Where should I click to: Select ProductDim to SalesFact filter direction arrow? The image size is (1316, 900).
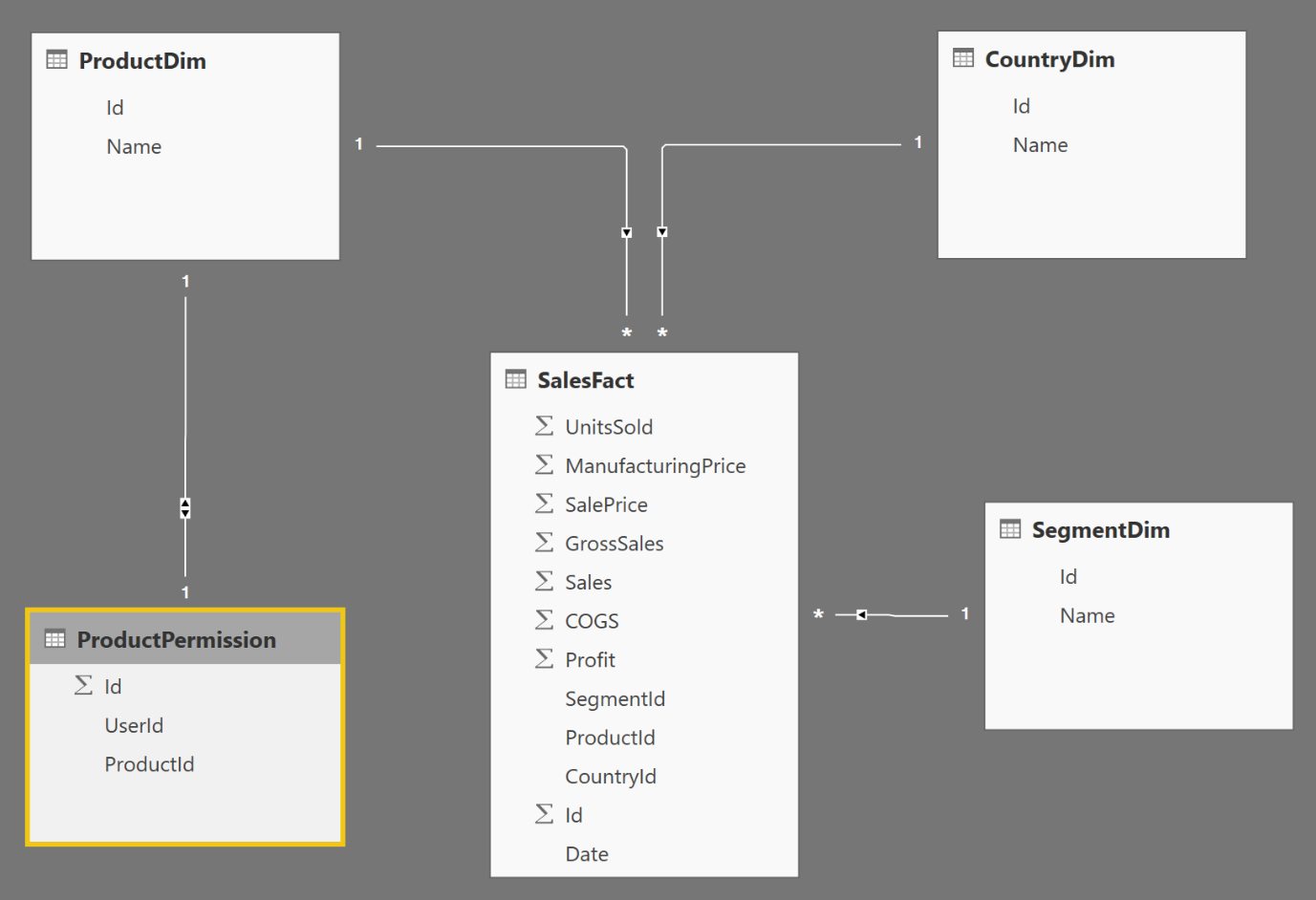[x=627, y=232]
